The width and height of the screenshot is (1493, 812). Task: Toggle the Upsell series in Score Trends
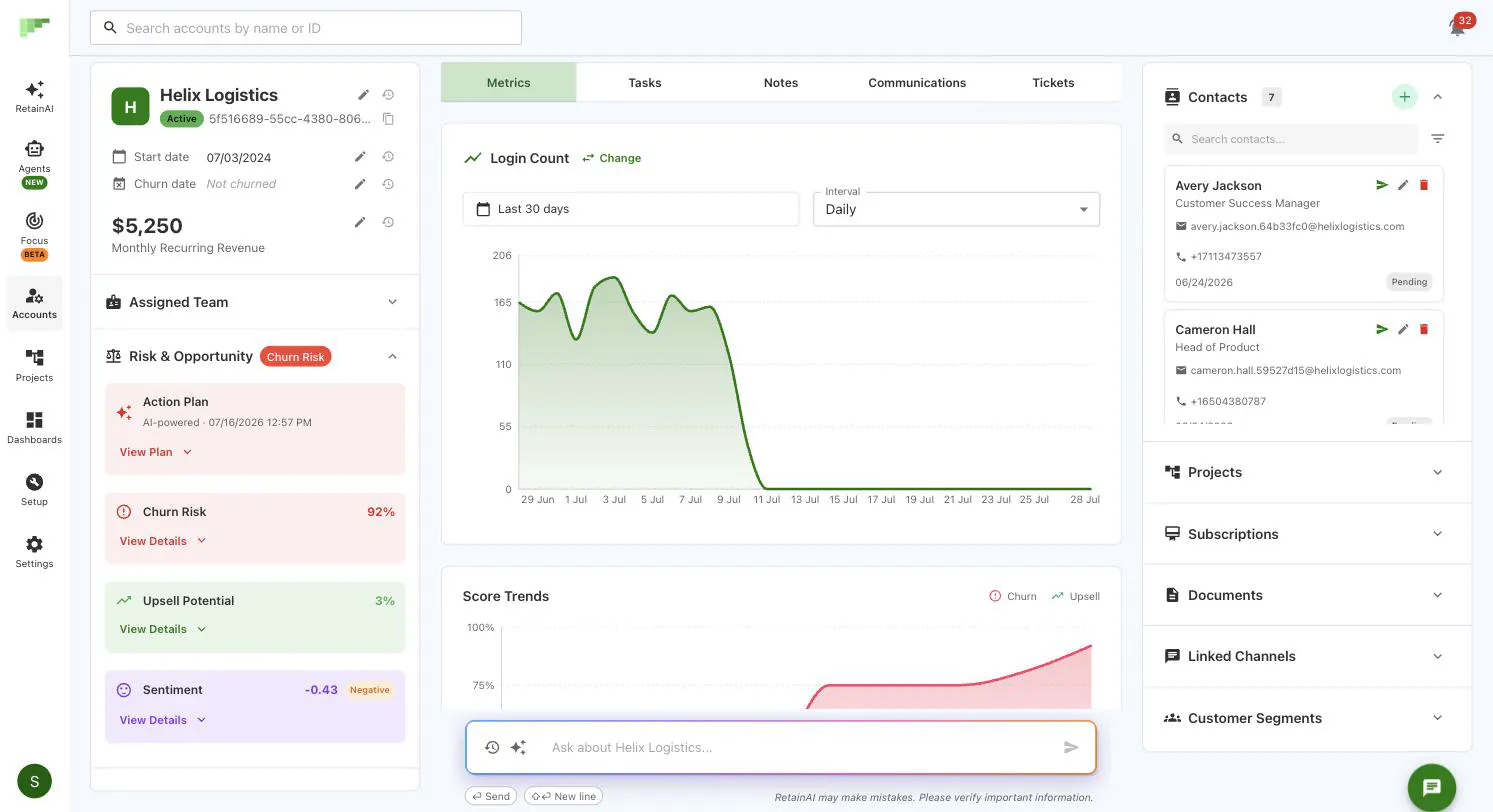[x=1075, y=596]
